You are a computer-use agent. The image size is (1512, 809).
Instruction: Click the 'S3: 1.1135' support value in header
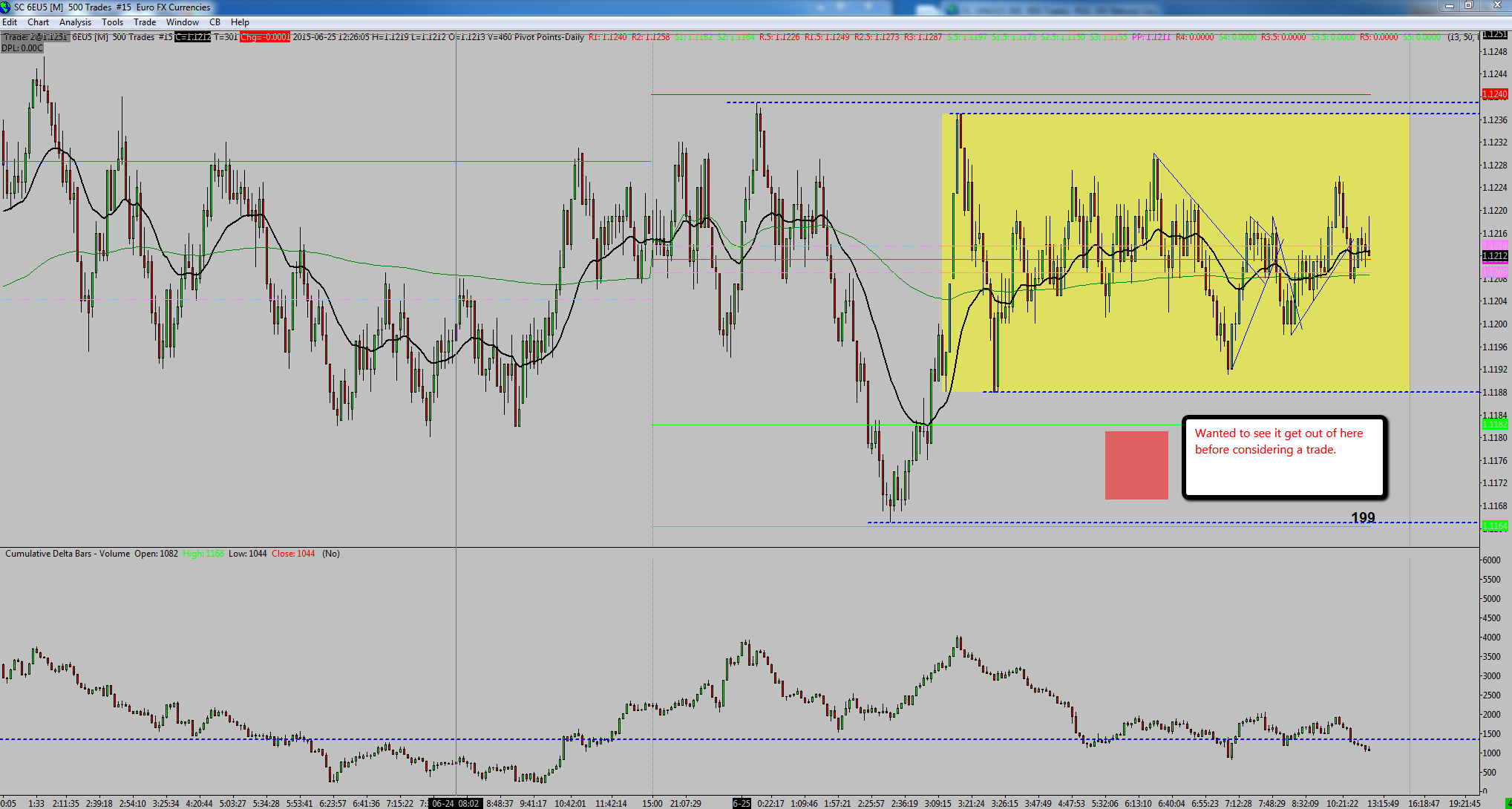(1109, 37)
